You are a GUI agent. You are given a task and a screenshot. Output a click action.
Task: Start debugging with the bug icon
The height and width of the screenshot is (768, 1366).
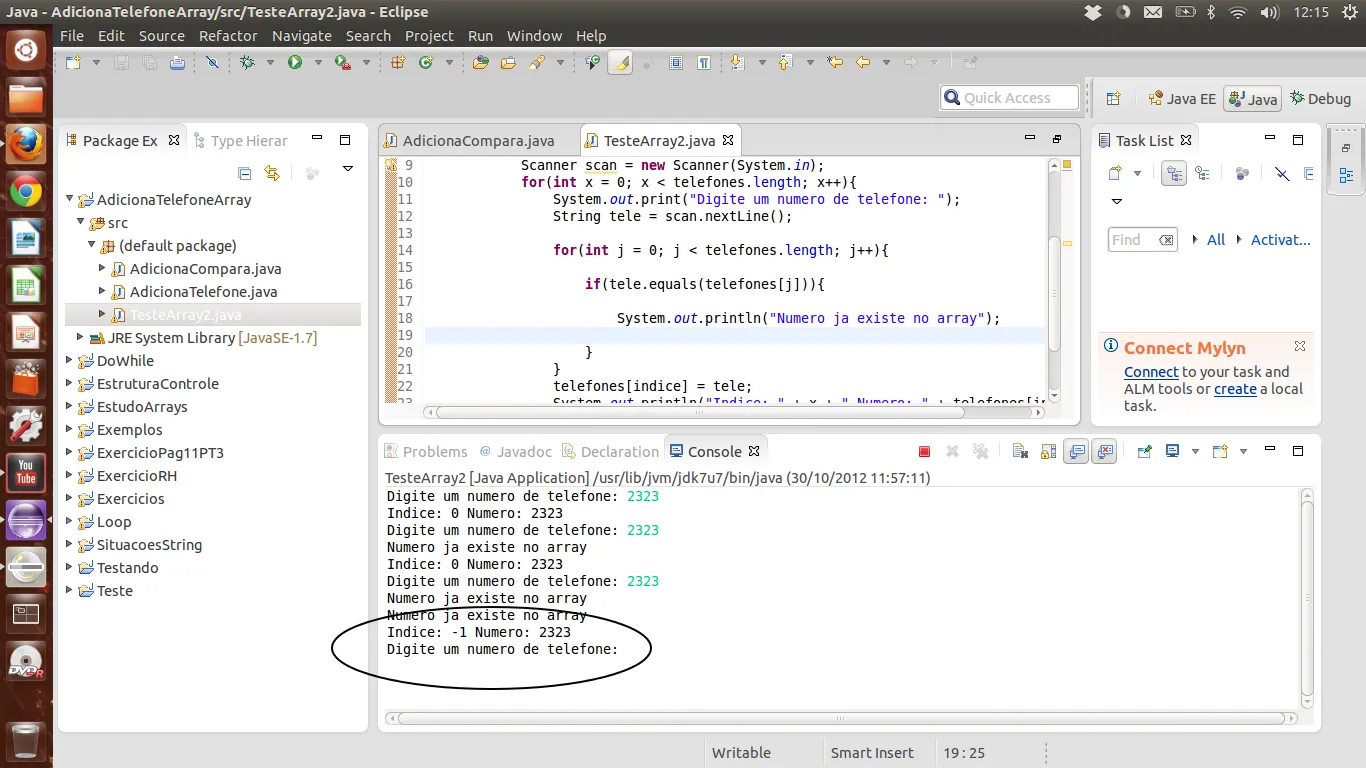(247, 62)
